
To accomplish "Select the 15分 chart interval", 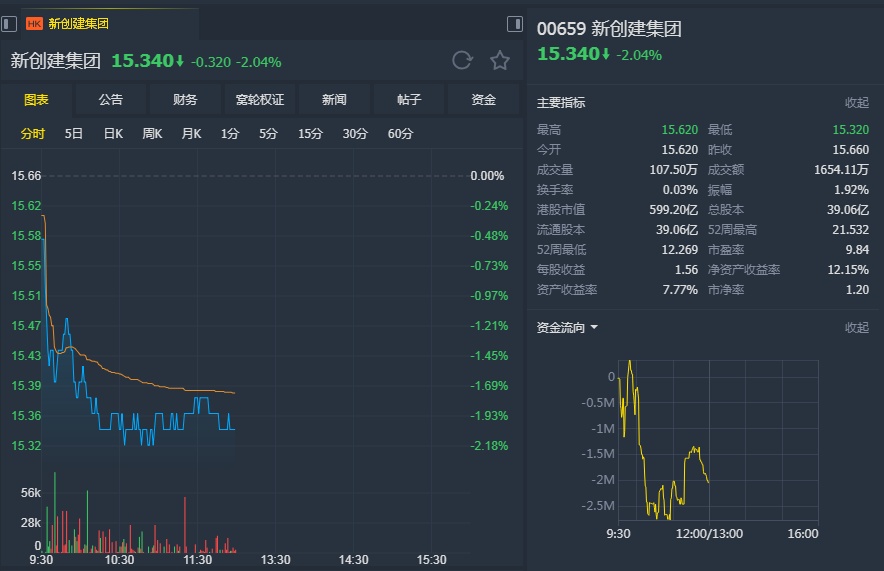I will click(x=310, y=134).
